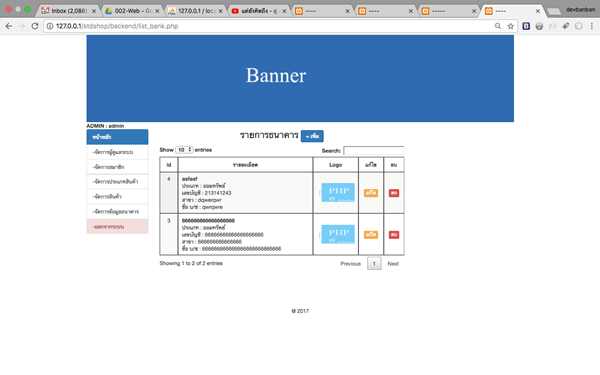This screenshot has width=600, height=375.
Task: Sort the table by the Logo column header
Action: click(336, 165)
